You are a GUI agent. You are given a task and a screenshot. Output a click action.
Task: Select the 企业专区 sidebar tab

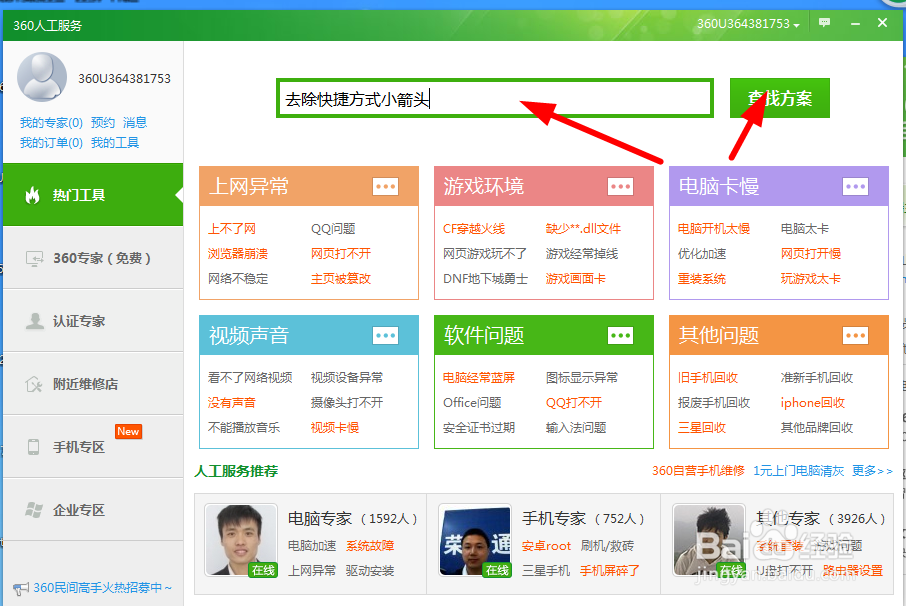click(x=93, y=510)
